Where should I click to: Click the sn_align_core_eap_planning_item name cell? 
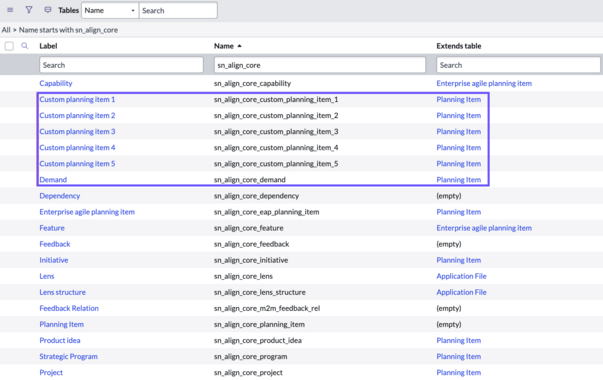click(267, 212)
